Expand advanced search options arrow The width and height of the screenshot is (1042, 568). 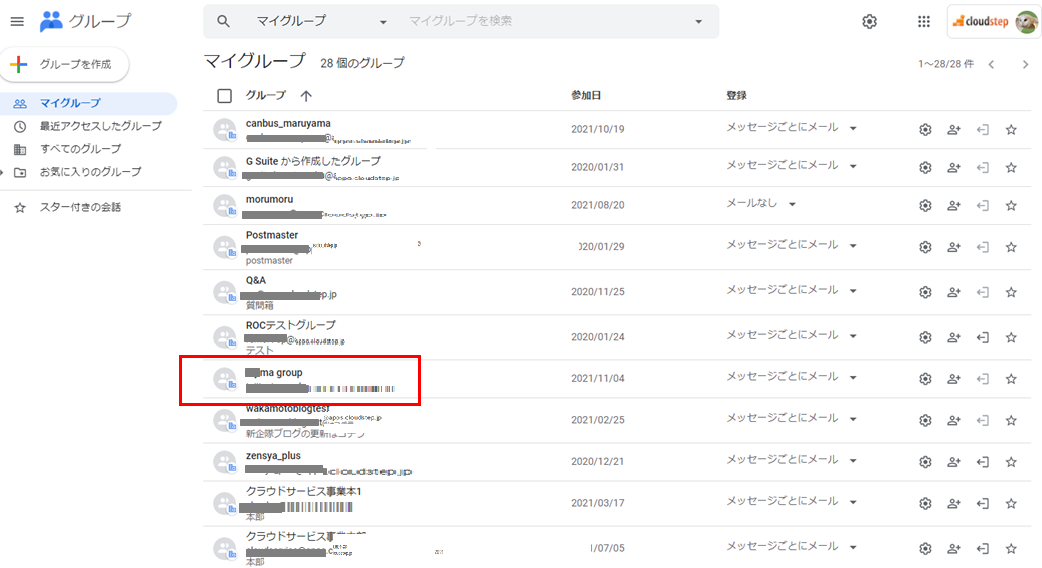[698, 21]
